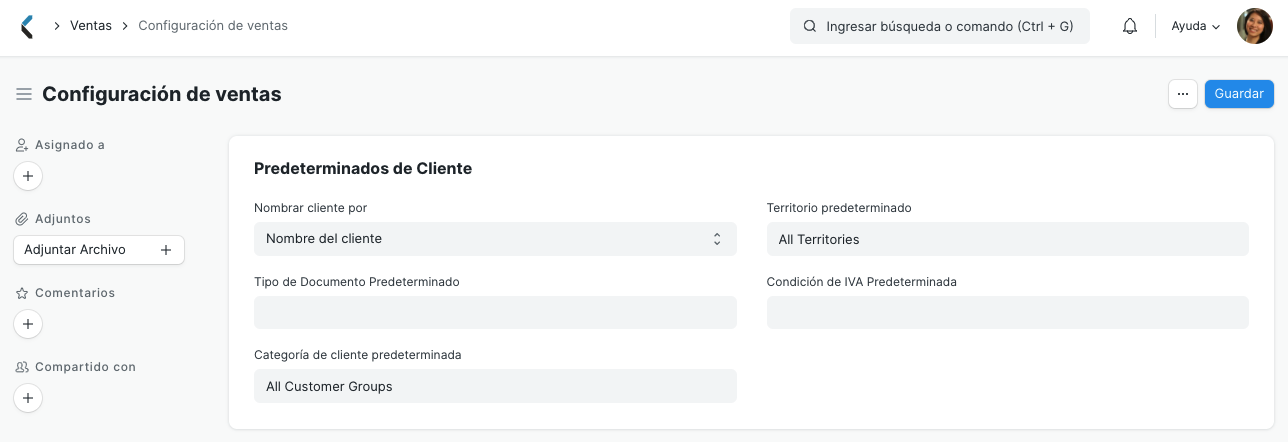
Task: Click the search magnifier icon
Action: click(x=810, y=27)
